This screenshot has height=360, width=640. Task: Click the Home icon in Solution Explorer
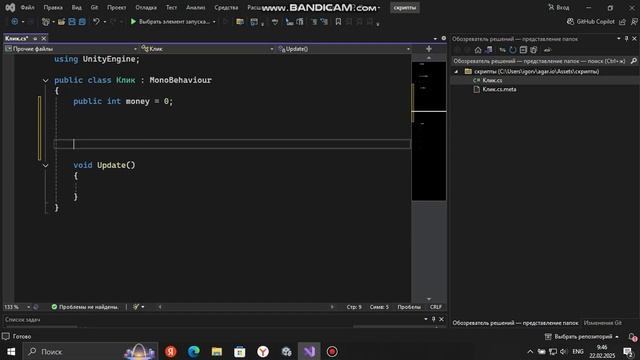coord(478,50)
